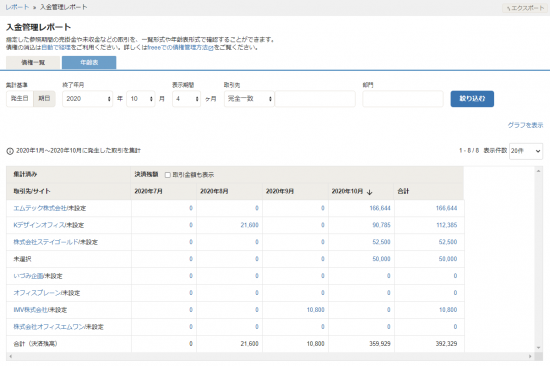Click the 部門 text input field
The width and height of the screenshot is (550, 366).
(403, 99)
